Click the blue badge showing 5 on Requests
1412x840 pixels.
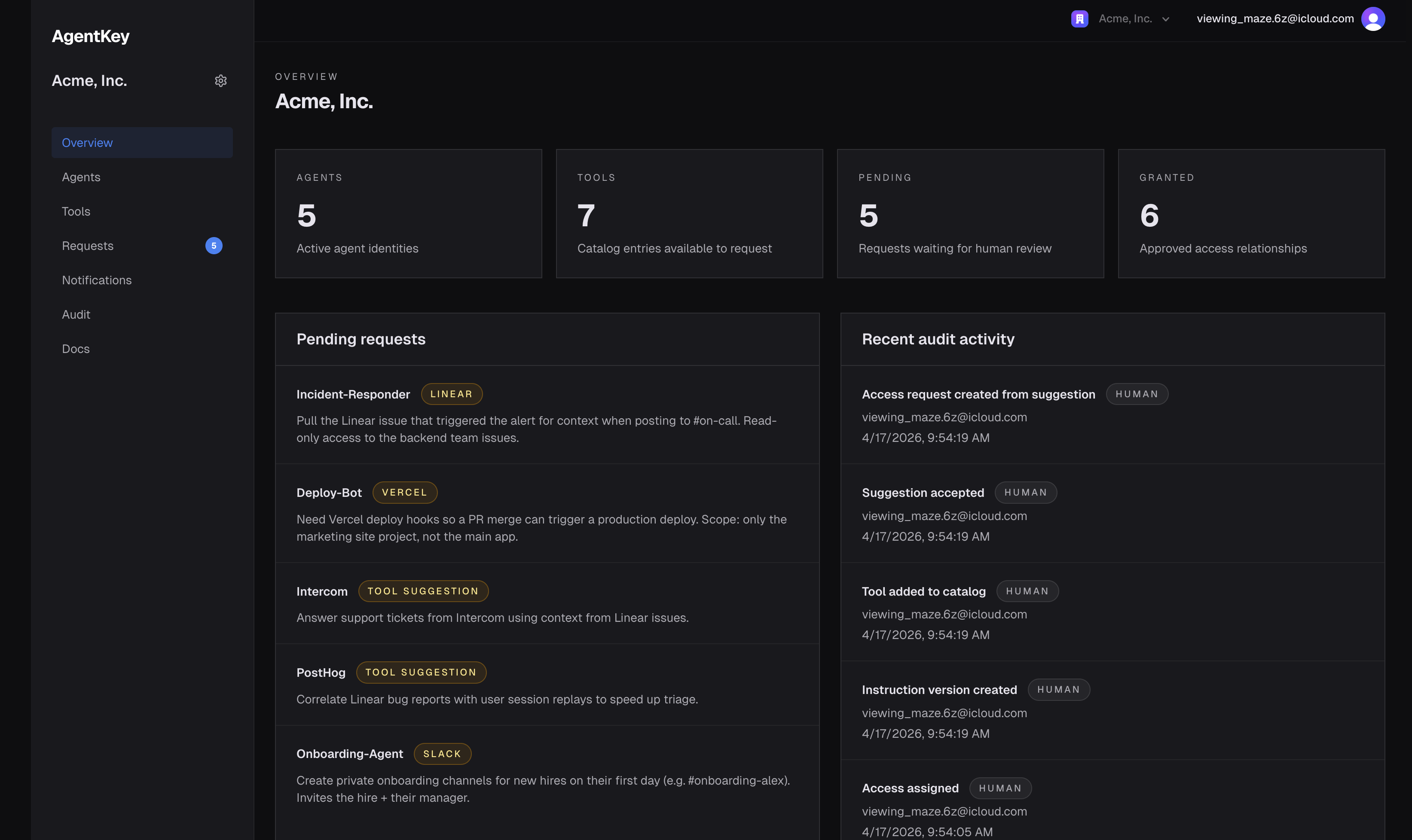(x=214, y=246)
